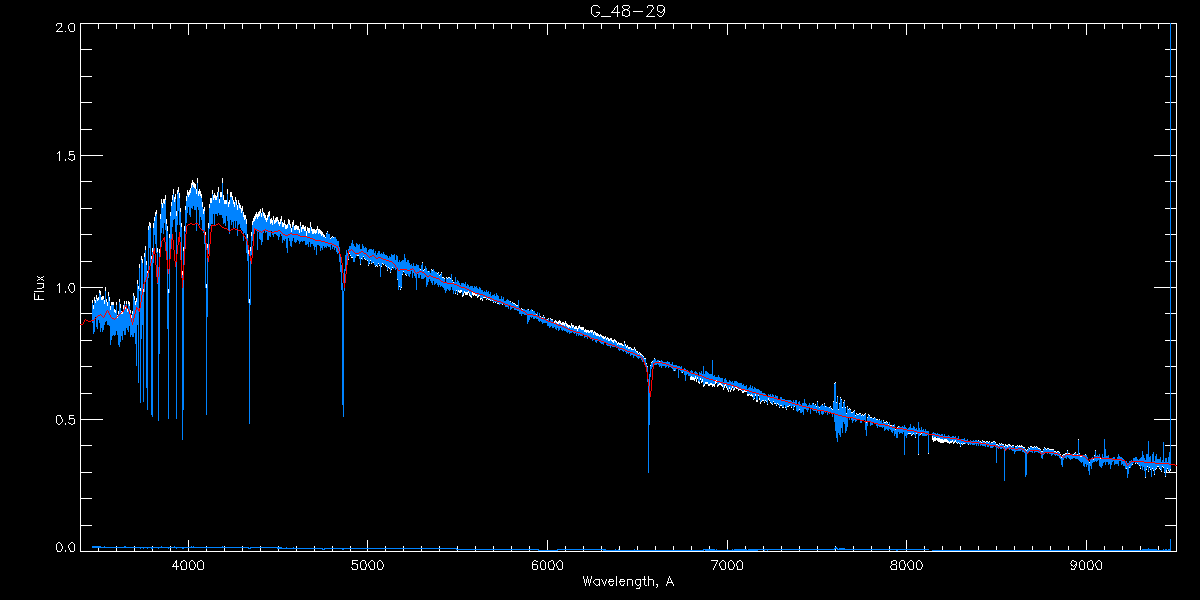Click the 5000 wavelength tick label
Screen dimensions: 1200x600
click(367, 565)
